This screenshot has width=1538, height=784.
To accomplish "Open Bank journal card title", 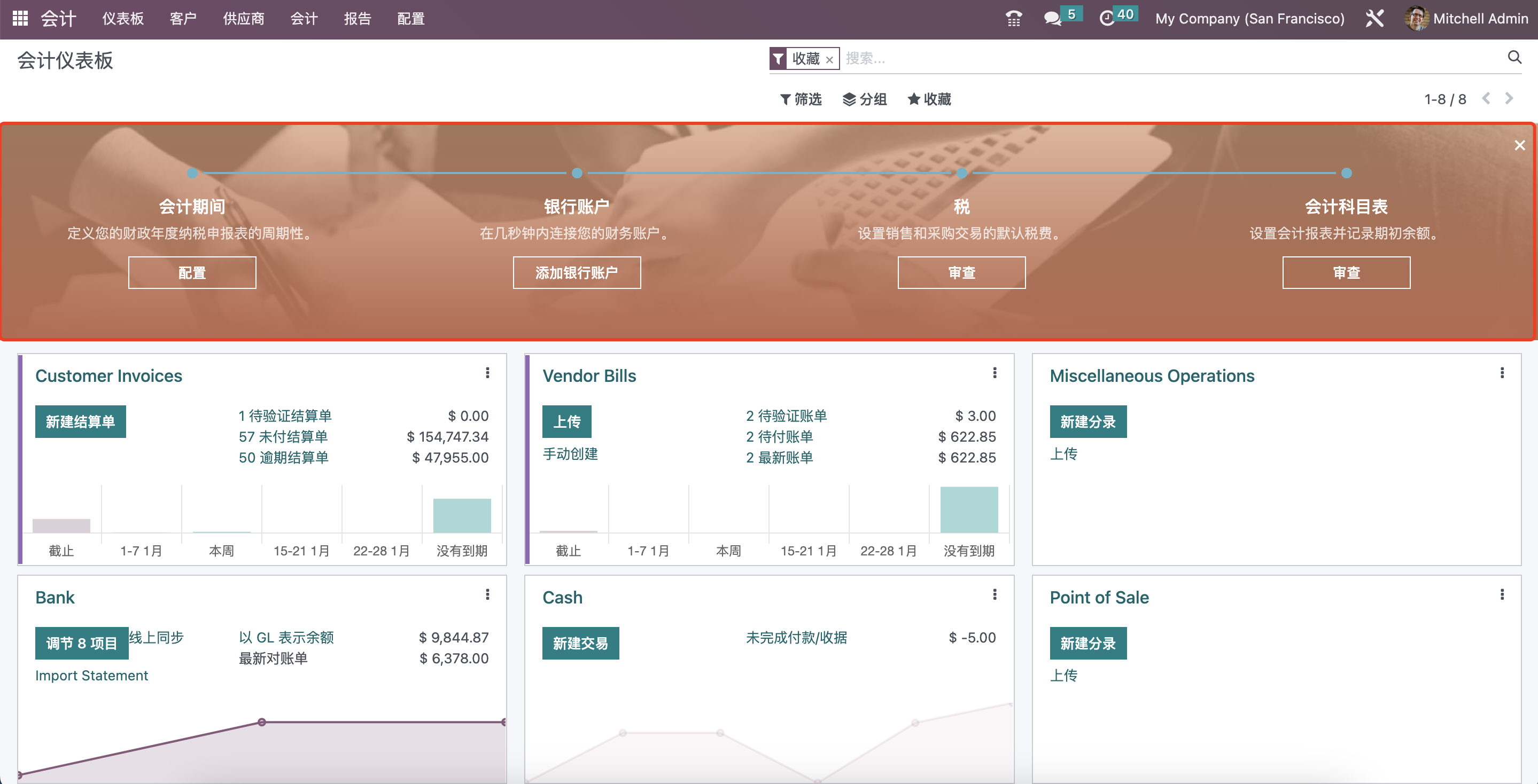I will point(55,597).
